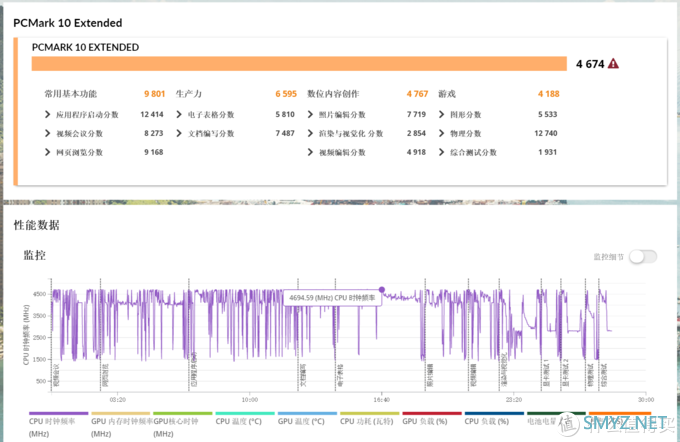Expand the 综合测试分数 row
This screenshot has width=680, height=442.
441,152
